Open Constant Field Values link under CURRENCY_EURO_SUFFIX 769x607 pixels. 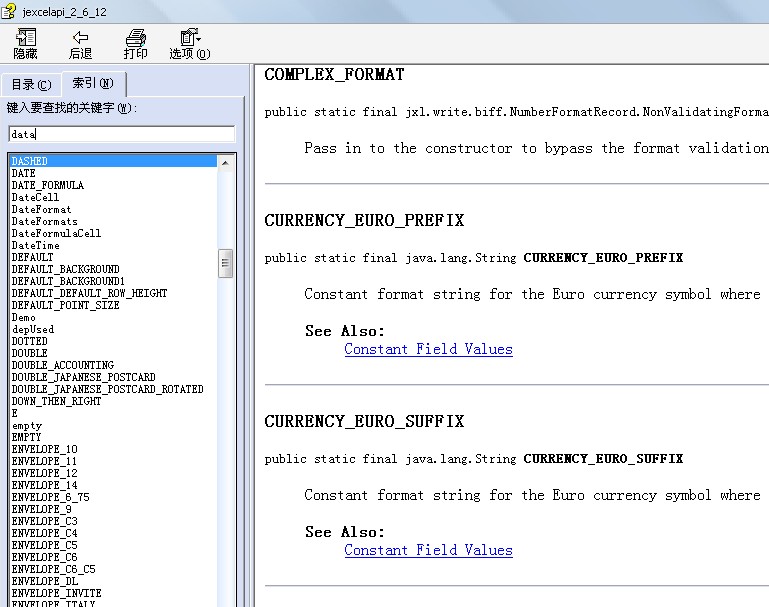pyautogui.click(x=428, y=550)
